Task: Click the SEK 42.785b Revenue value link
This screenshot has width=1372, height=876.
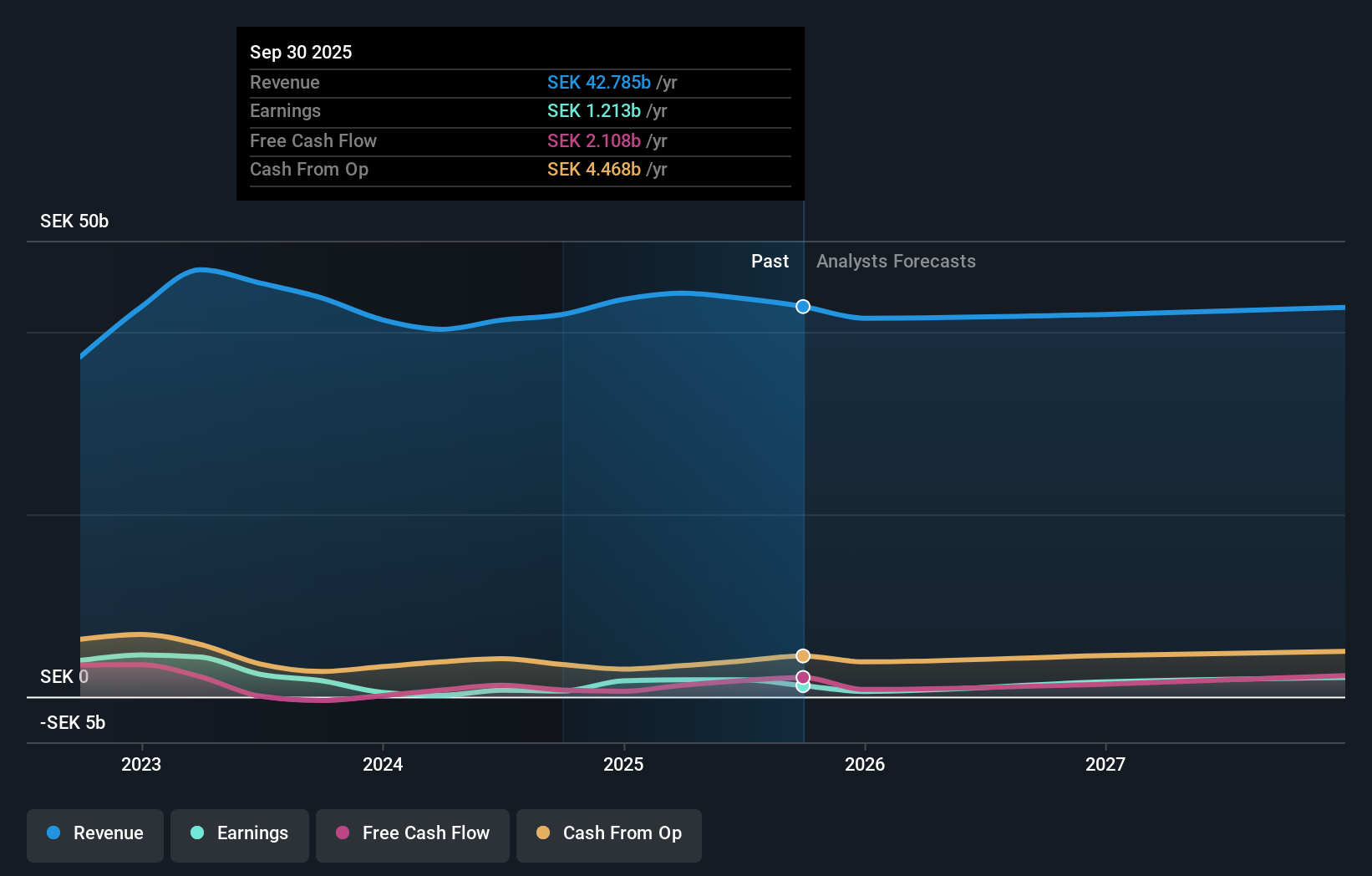Action: [x=598, y=82]
